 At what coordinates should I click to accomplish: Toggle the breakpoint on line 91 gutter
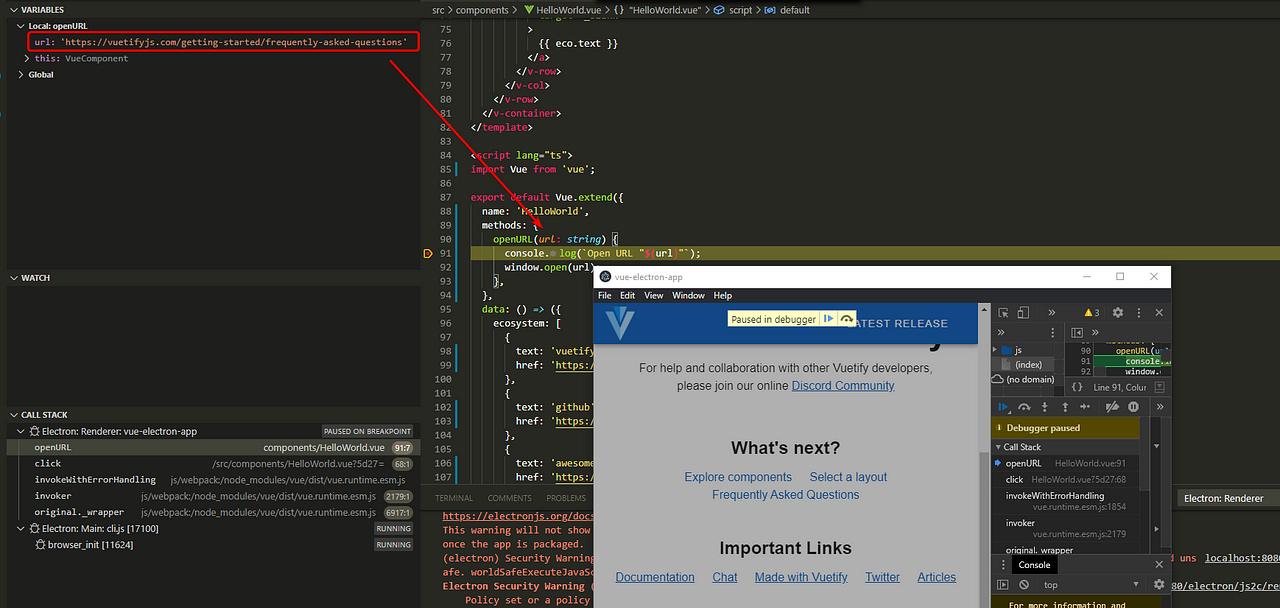point(428,254)
